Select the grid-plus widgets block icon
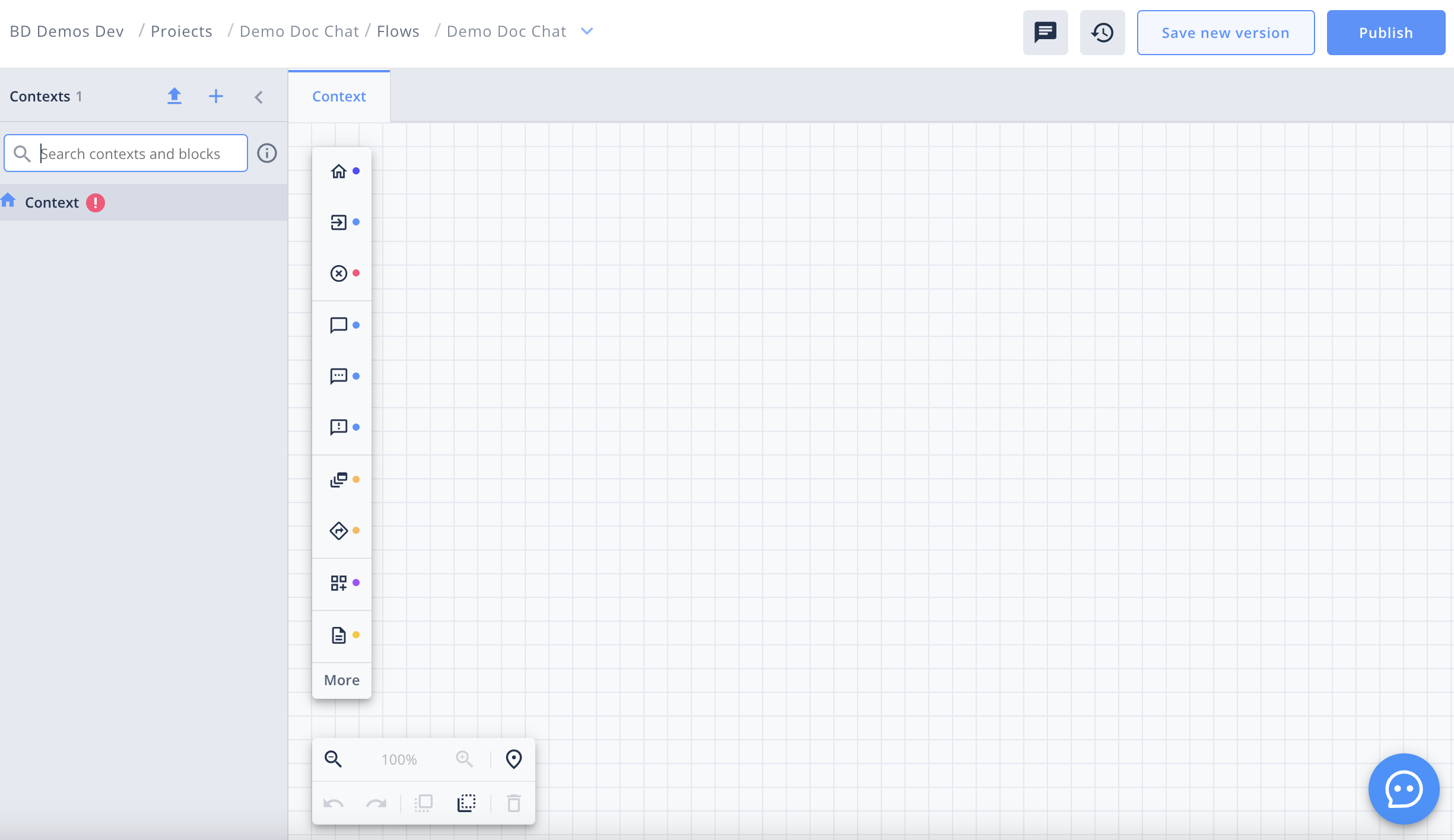Screen dimensions: 1454x840 pos(339,583)
